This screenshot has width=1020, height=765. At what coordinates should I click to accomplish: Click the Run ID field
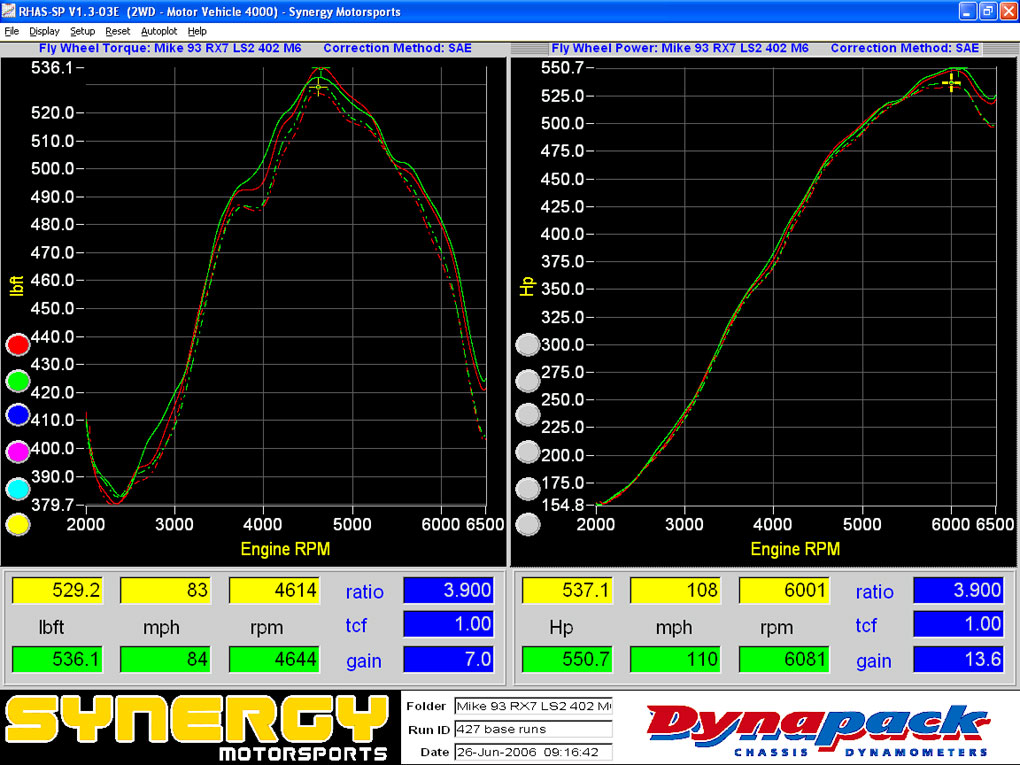click(x=533, y=729)
